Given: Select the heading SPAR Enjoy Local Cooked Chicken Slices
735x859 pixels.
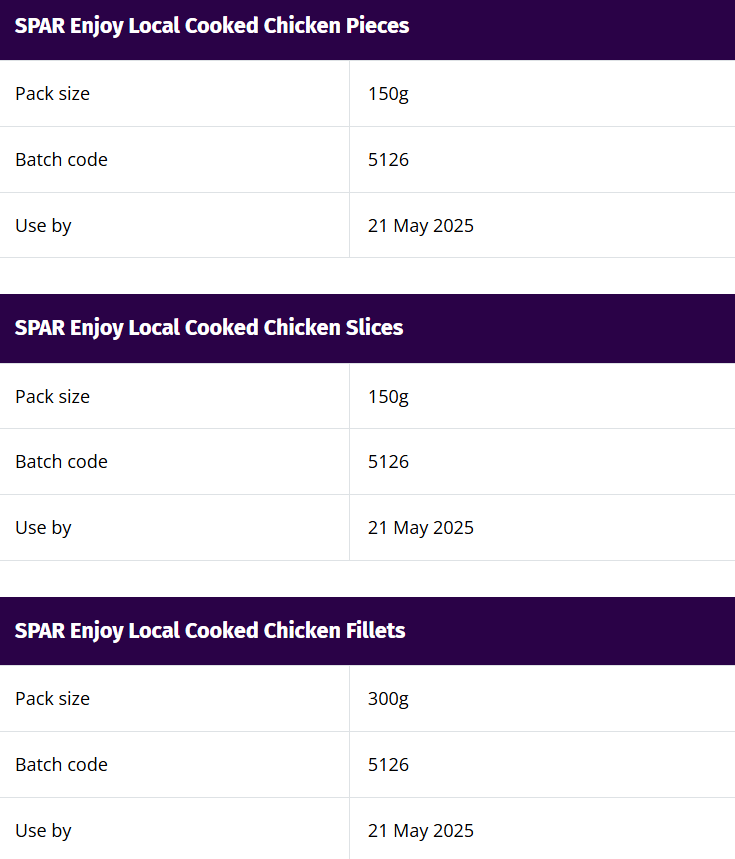Looking at the screenshot, I should pos(209,328).
